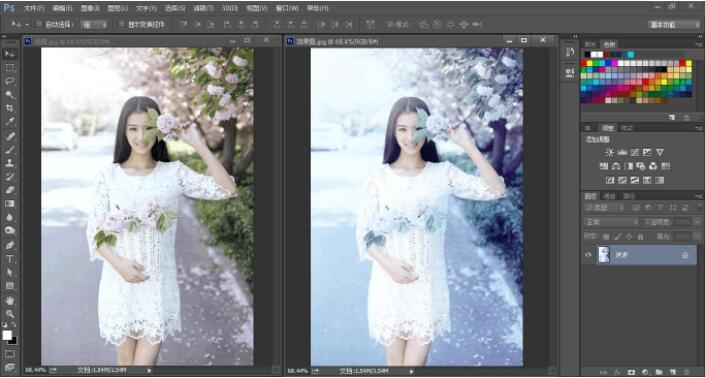Select the Zoom tool
Screen dimensions: 705x378
pos(9,314)
